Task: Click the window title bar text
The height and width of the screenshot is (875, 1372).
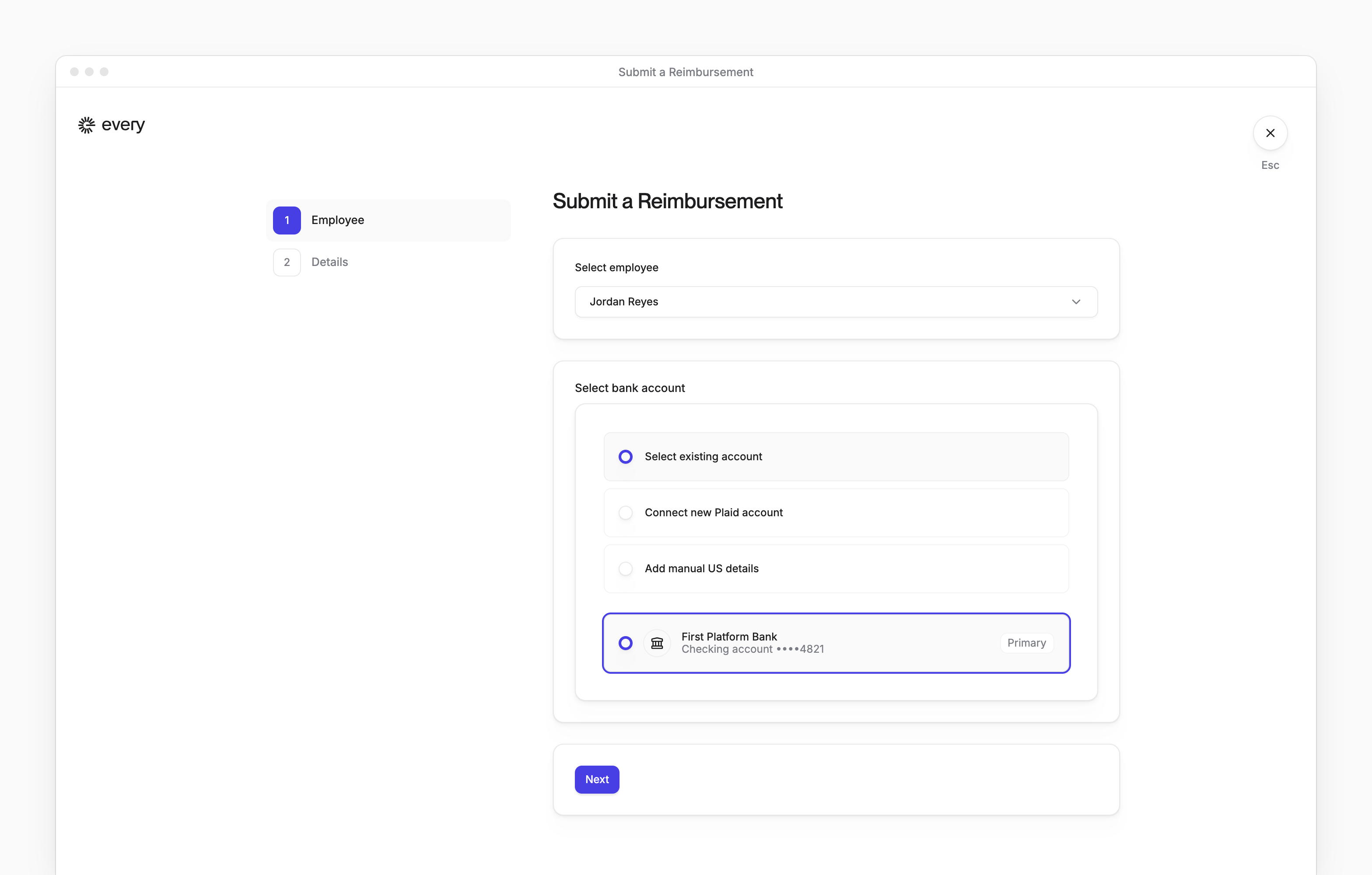Action: (686, 72)
